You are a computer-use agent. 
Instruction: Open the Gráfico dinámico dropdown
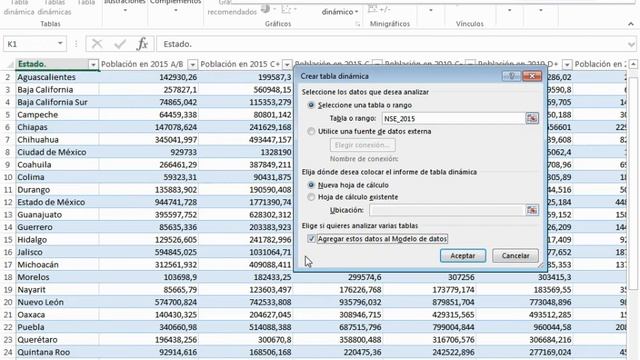click(340, 12)
